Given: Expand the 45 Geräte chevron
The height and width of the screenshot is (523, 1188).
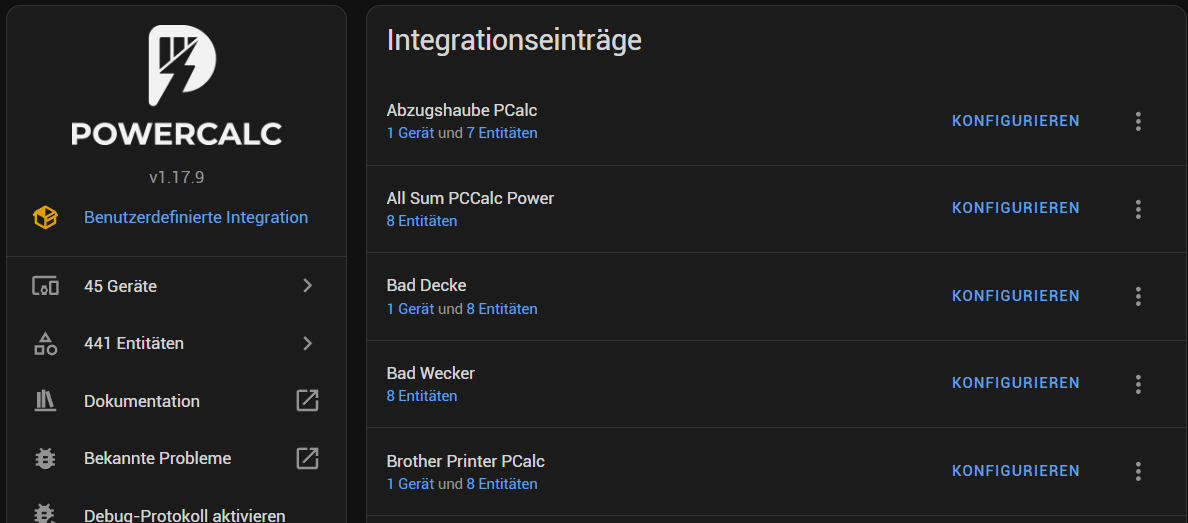Looking at the screenshot, I should pos(308,286).
